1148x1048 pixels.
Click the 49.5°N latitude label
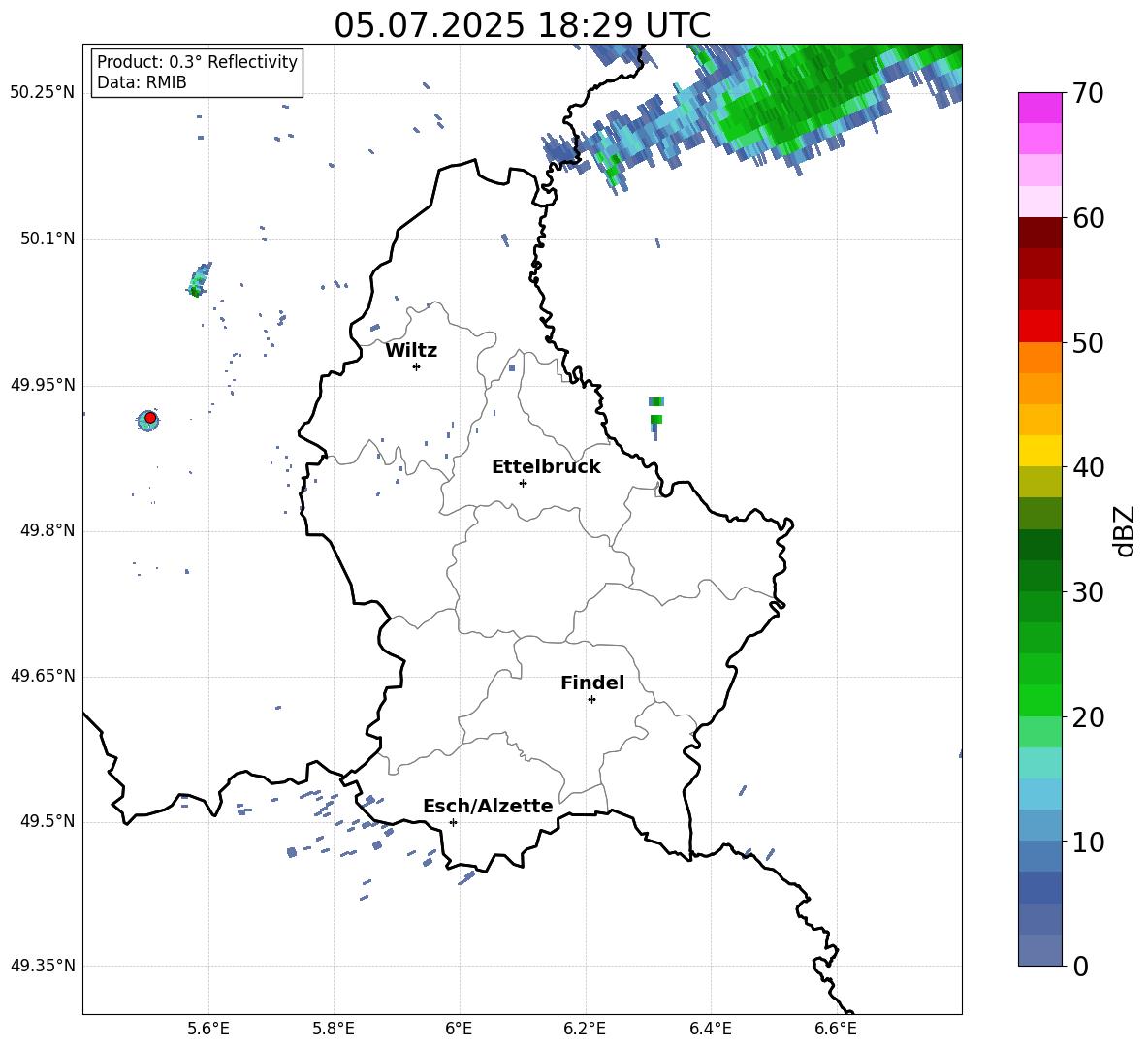tap(47, 821)
